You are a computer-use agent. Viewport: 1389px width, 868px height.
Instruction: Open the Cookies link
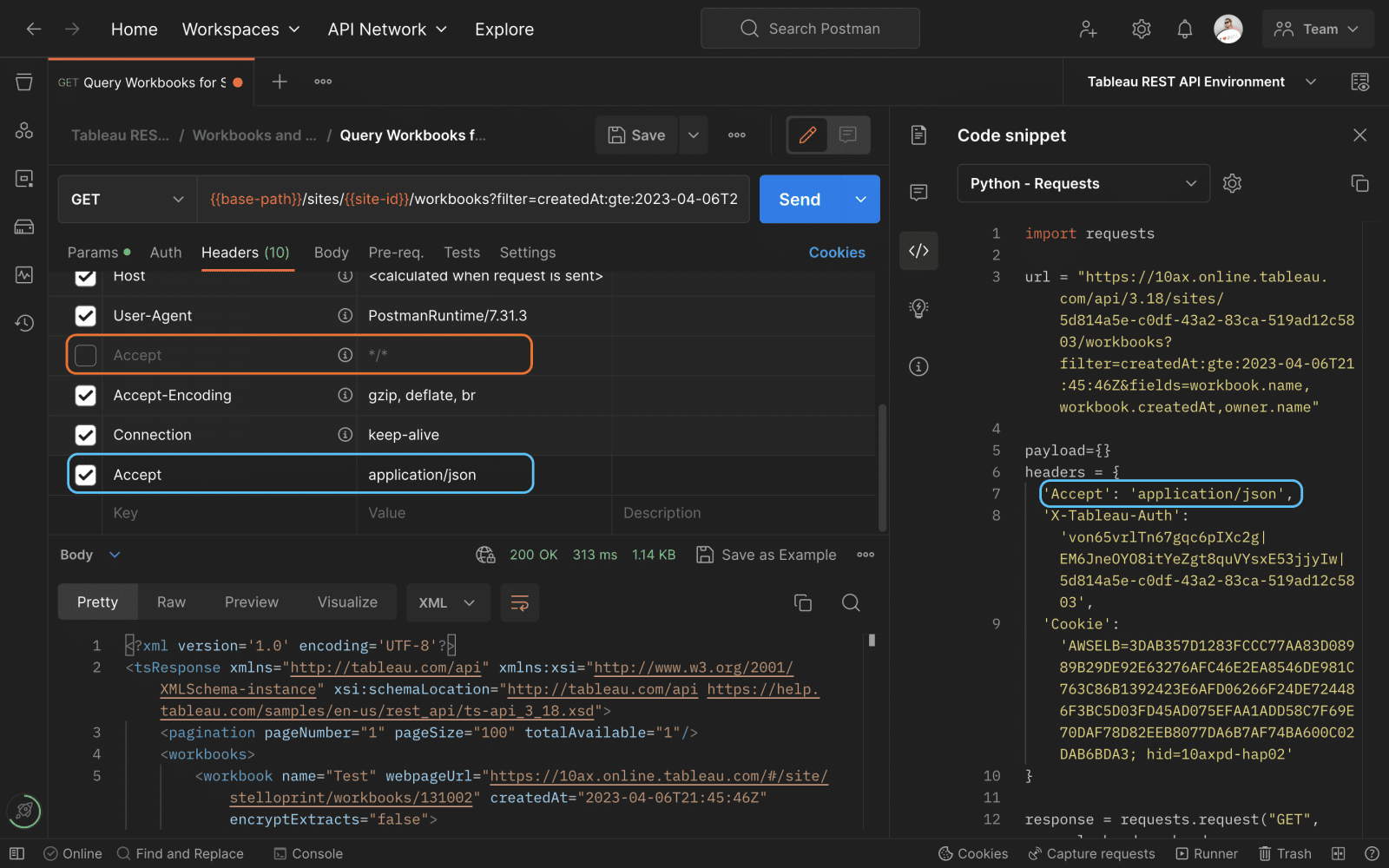click(837, 253)
